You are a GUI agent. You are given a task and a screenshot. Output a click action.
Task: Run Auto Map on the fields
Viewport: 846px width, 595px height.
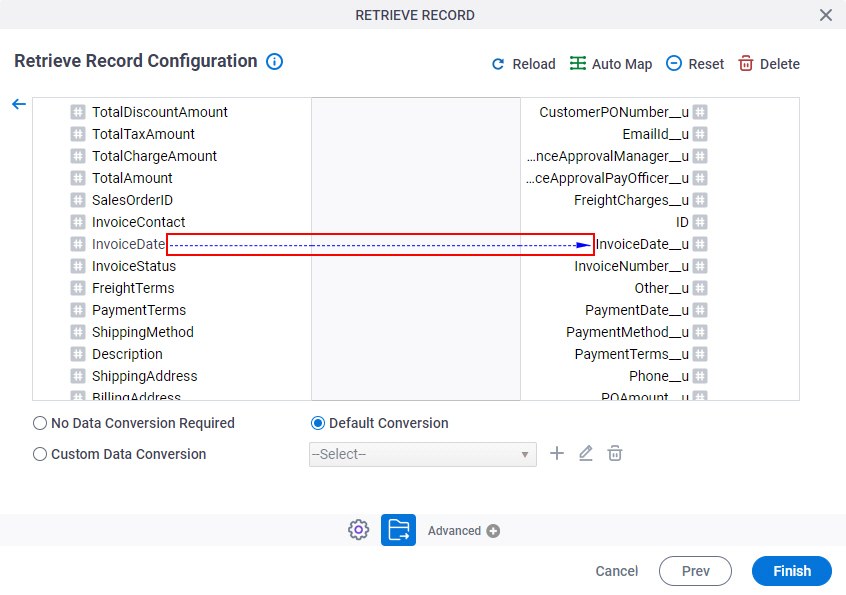point(610,64)
